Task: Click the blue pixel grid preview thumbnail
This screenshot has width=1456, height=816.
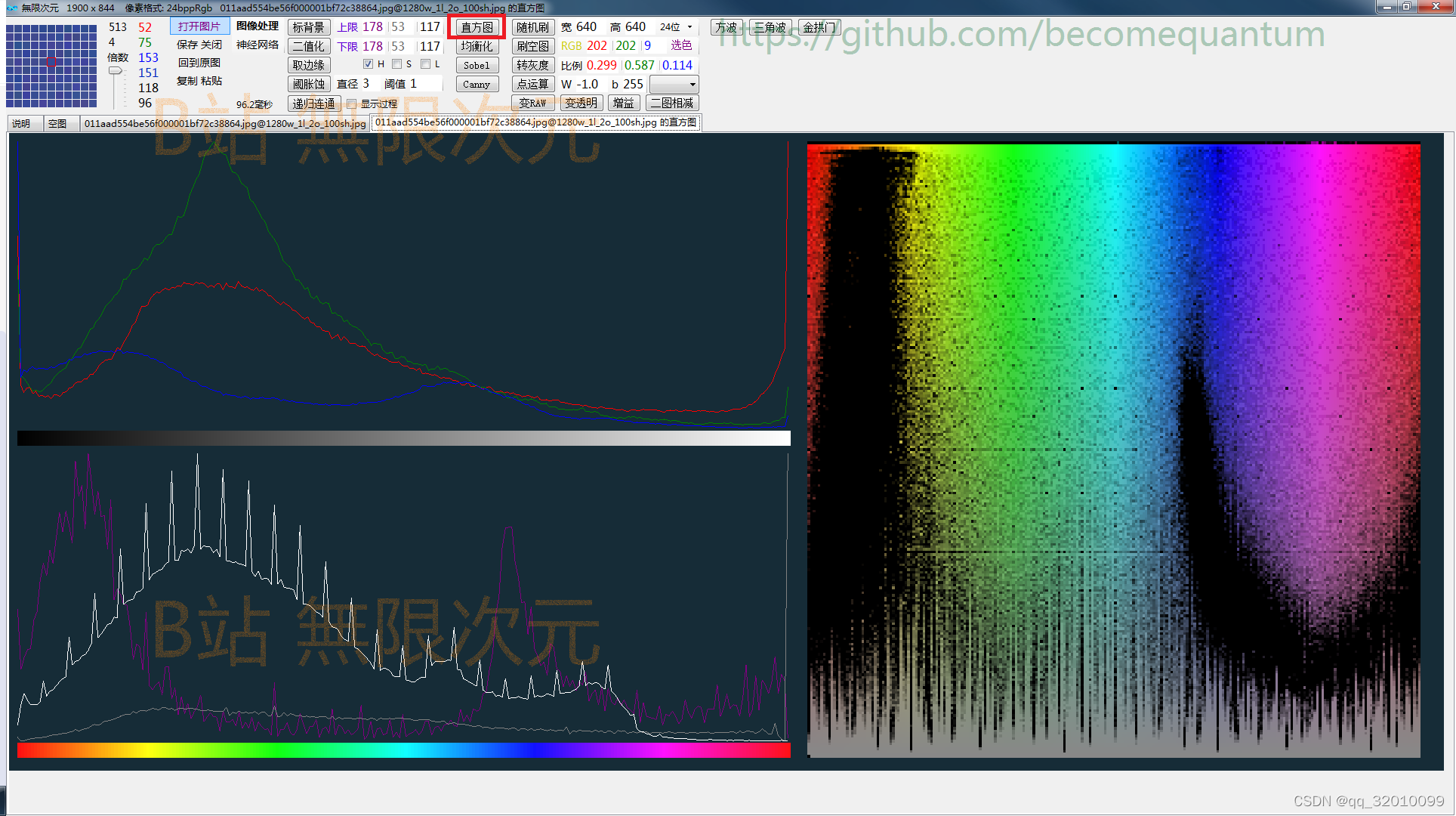Action: 51,66
